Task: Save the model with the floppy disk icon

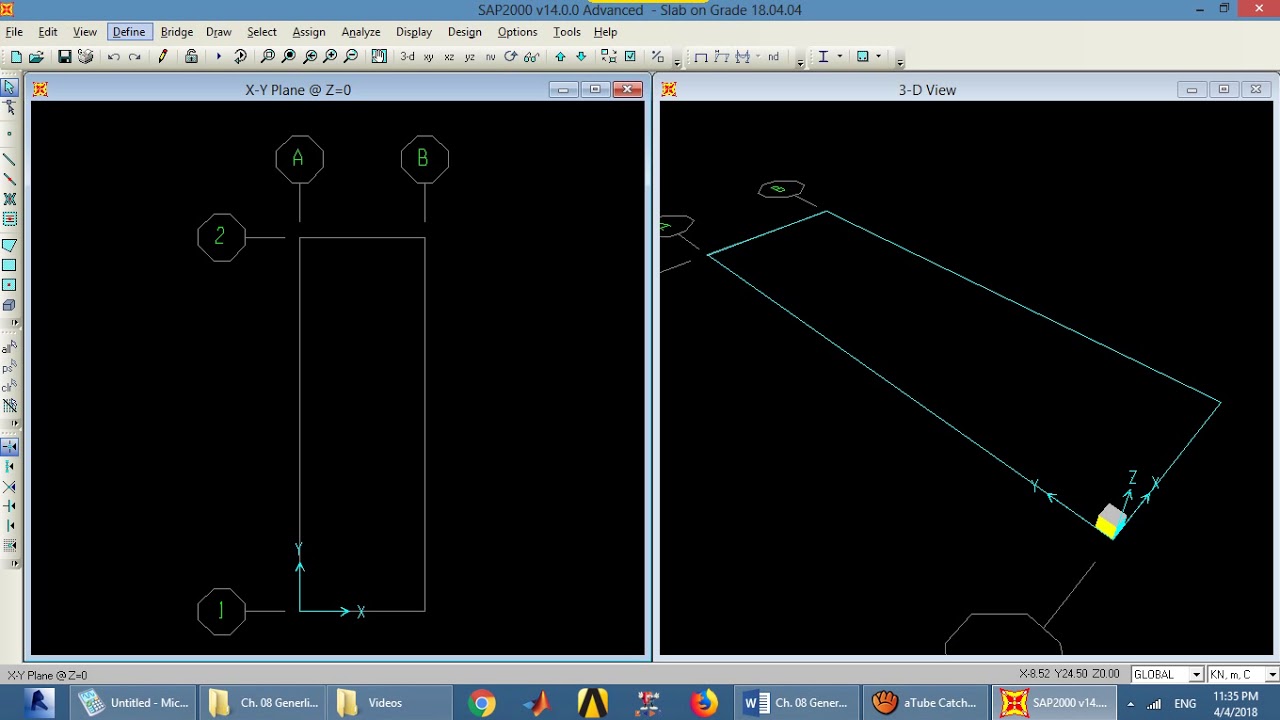Action: click(64, 57)
